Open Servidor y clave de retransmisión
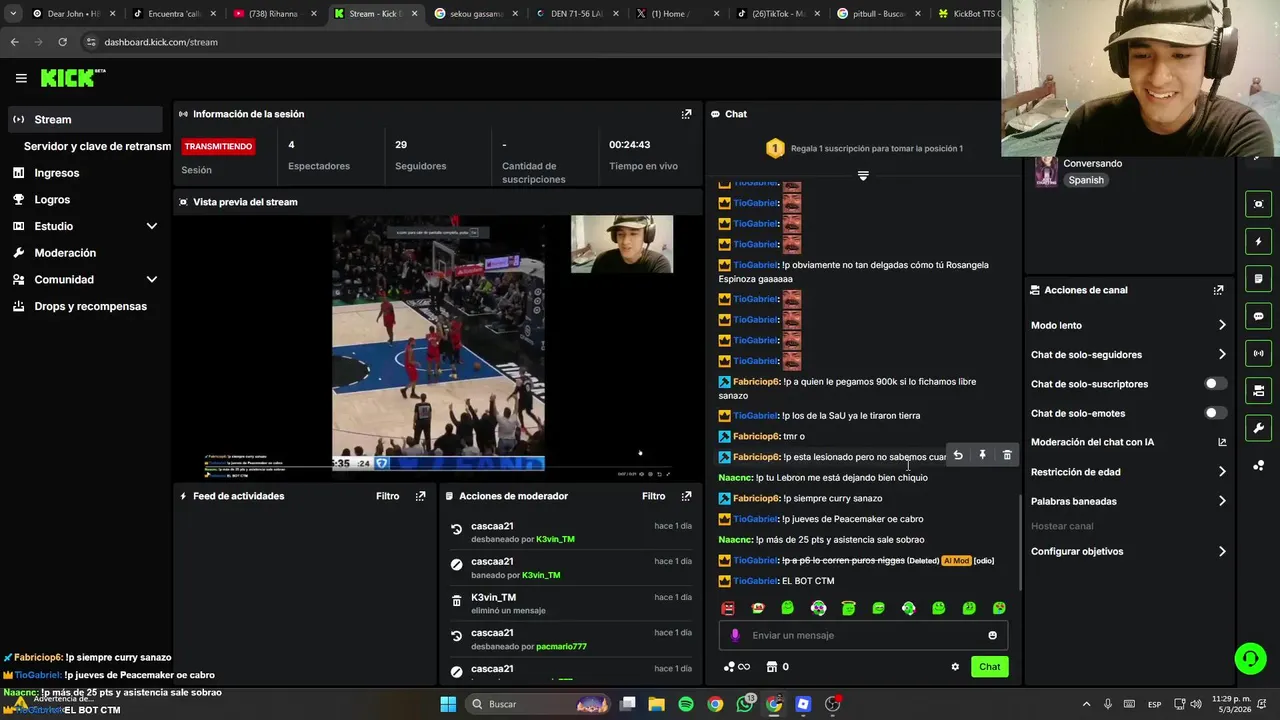This screenshot has height=720, width=1280. tap(97, 146)
